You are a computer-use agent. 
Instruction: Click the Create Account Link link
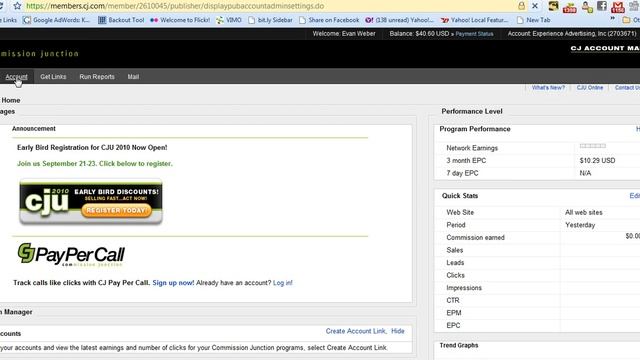(356, 331)
